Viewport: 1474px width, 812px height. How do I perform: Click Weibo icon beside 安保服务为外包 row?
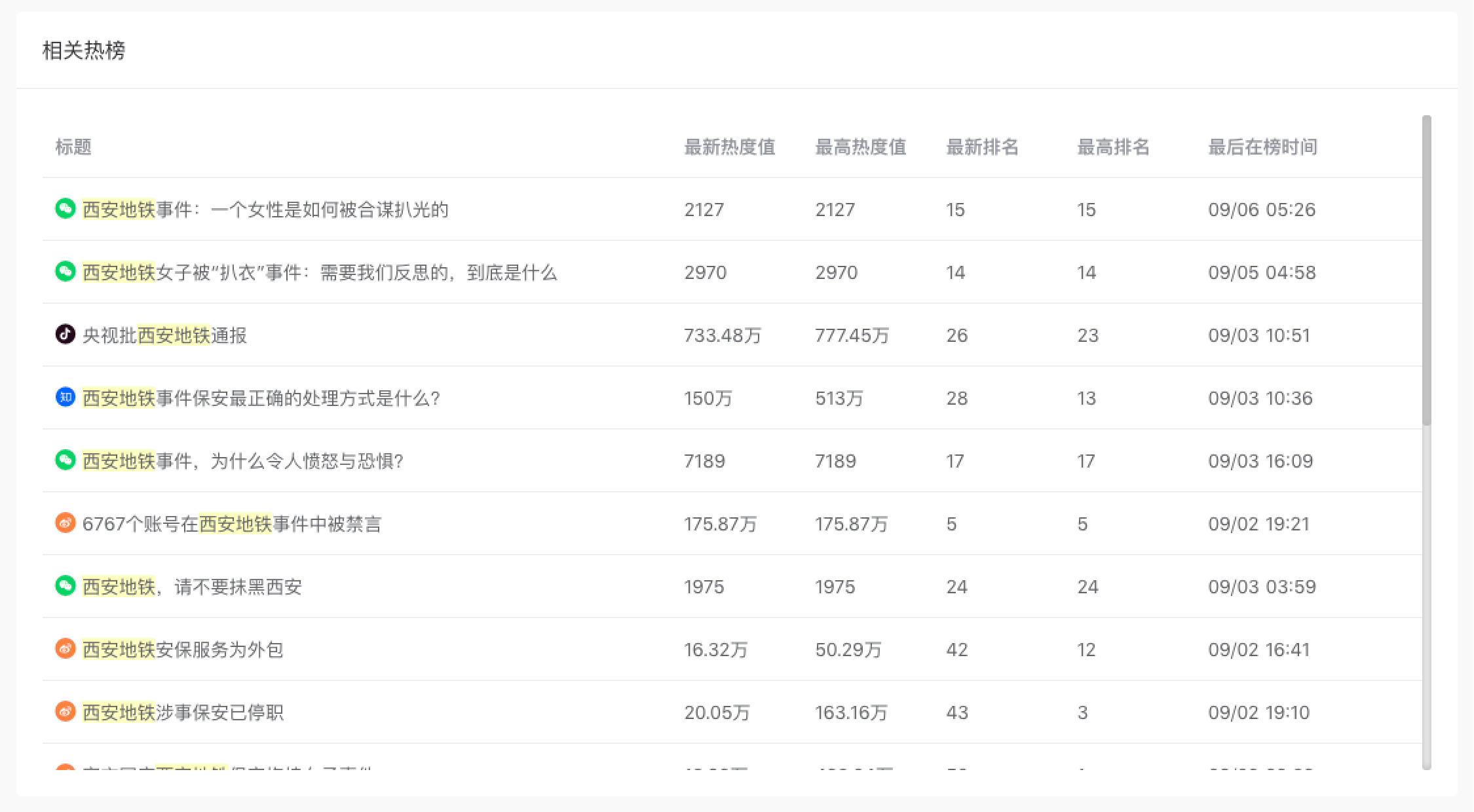tap(65, 649)
